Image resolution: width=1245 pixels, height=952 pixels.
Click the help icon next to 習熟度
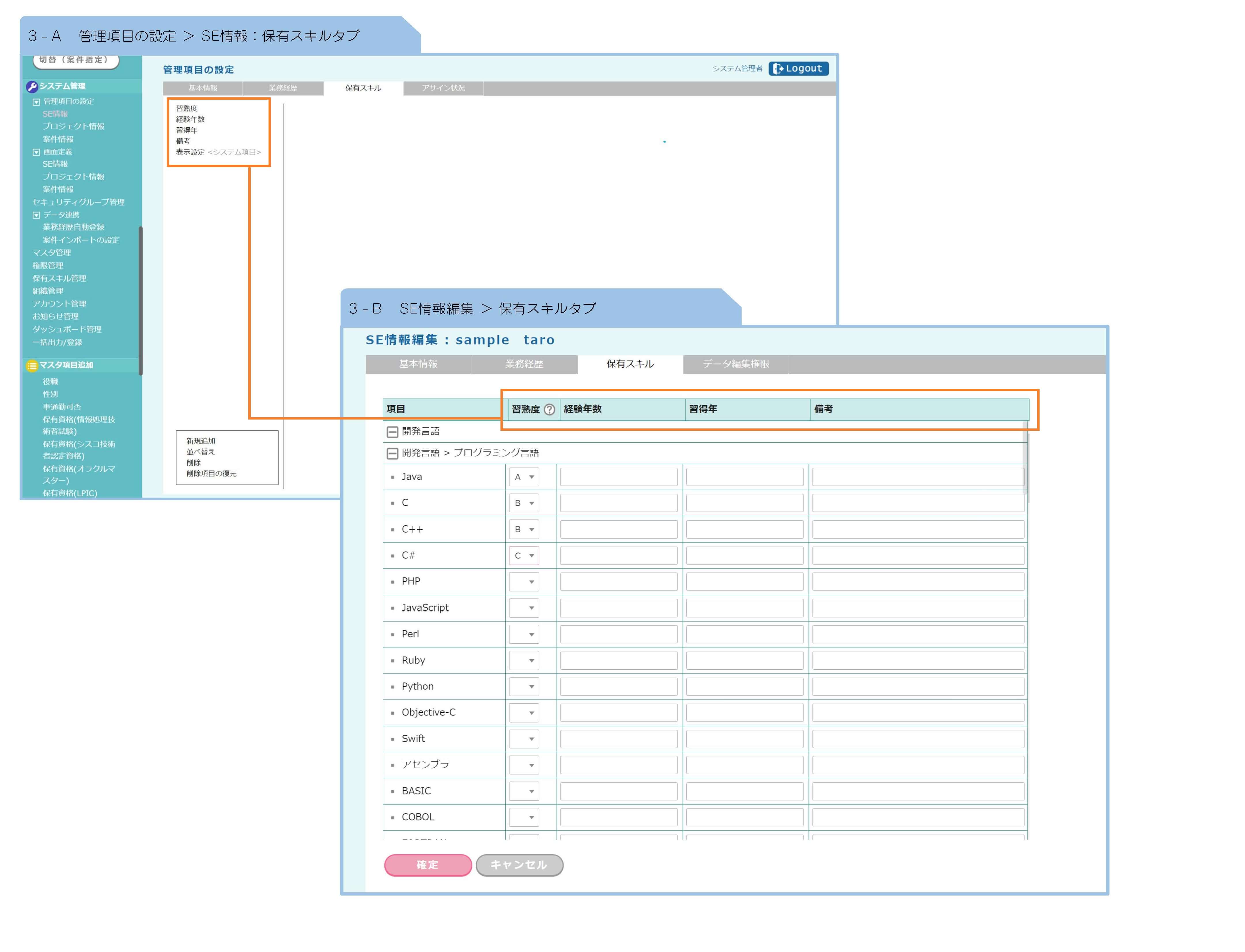(549, 409)
